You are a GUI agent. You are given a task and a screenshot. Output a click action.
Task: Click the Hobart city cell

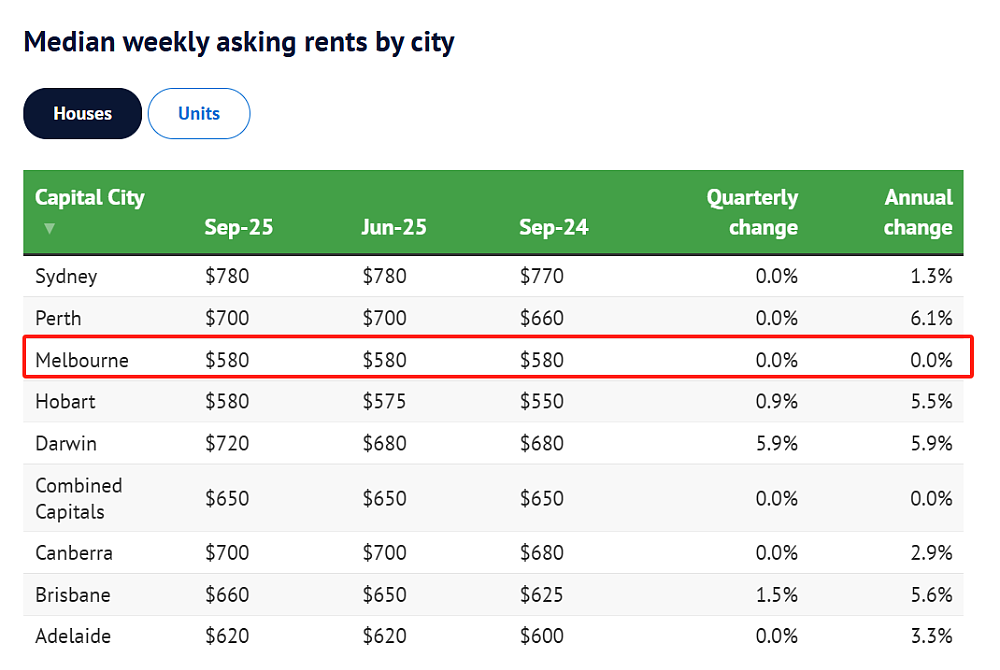65,401
